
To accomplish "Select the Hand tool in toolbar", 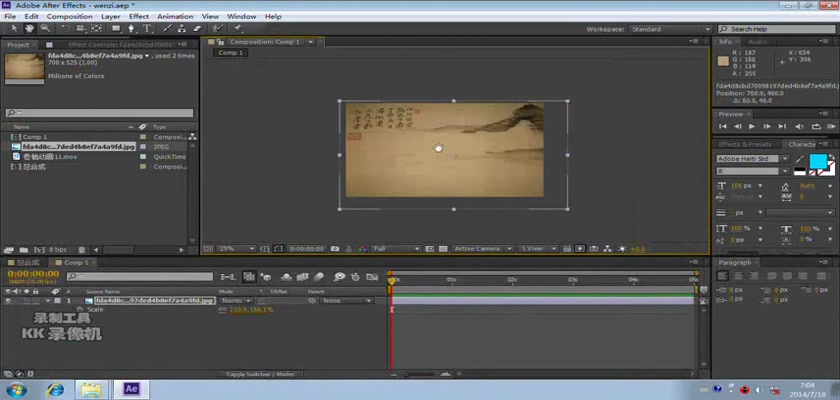I will pyautogui.click(x=29, y=28).
